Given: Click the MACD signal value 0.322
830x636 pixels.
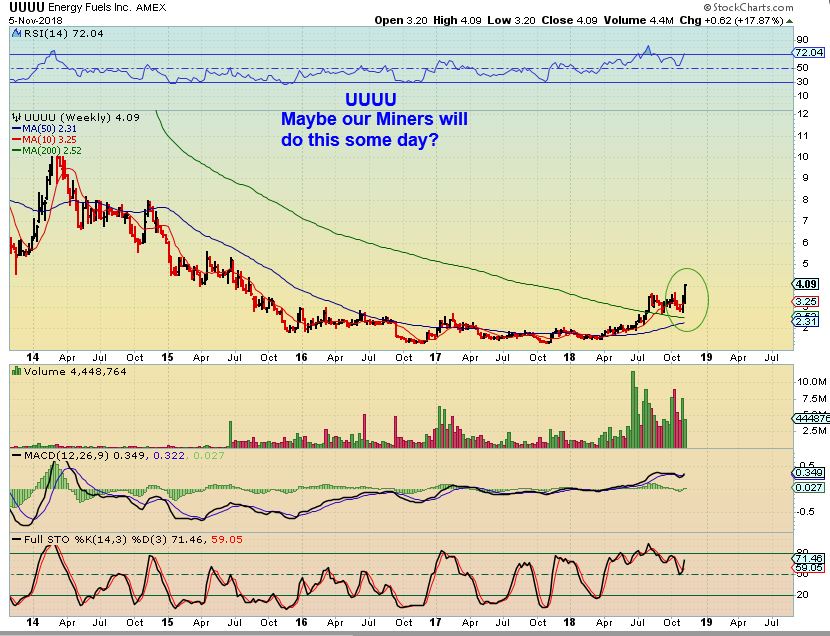Looking at the screenshot, I should tap(169, 455).
